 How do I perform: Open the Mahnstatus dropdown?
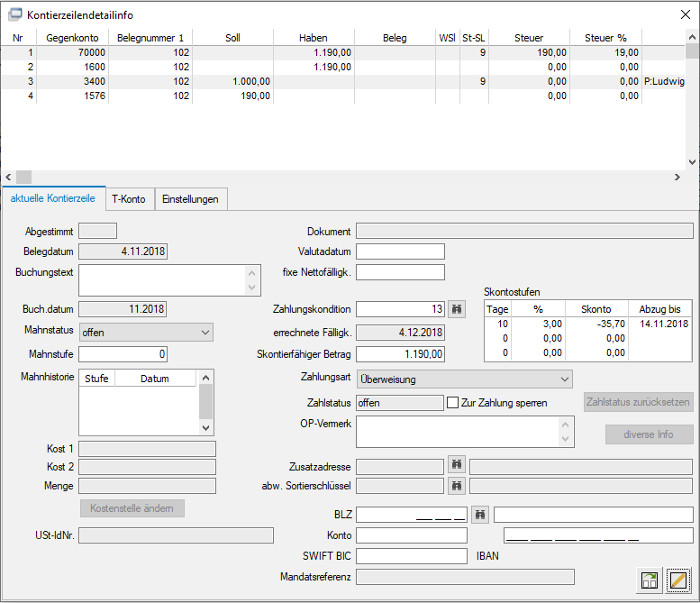146,333
